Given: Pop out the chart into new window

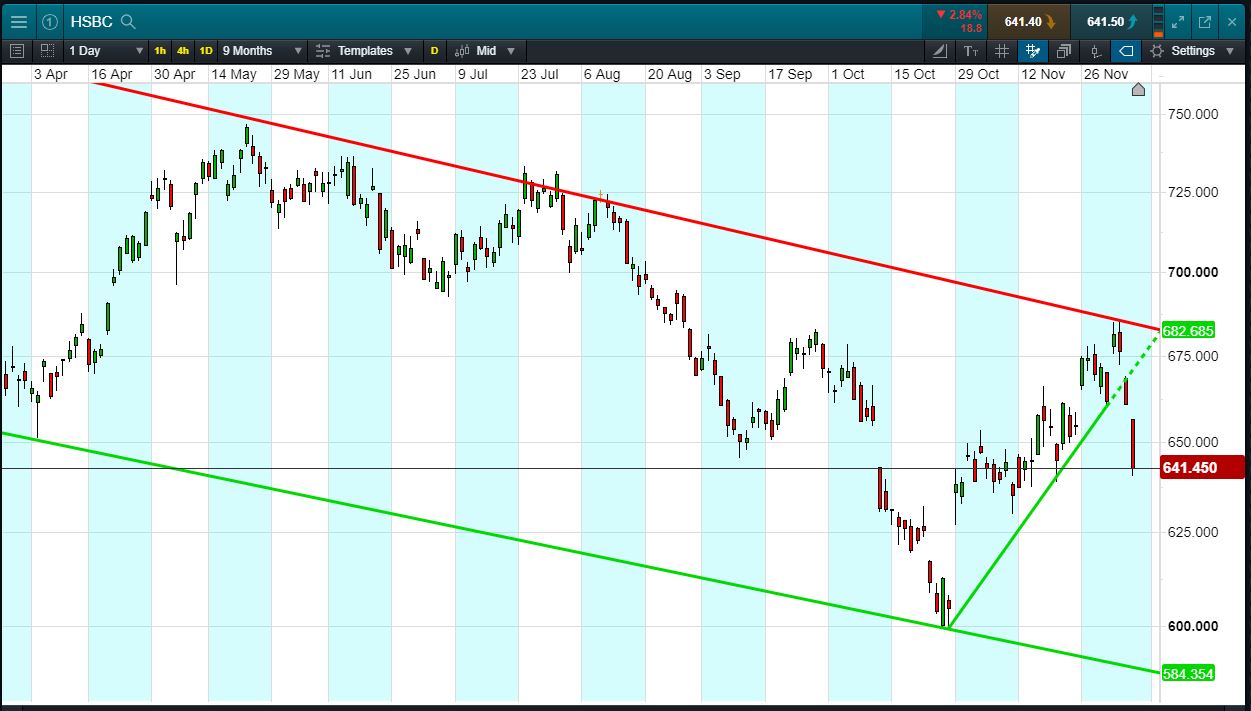Looking at the screenshot, I should tap(1204, 21).
